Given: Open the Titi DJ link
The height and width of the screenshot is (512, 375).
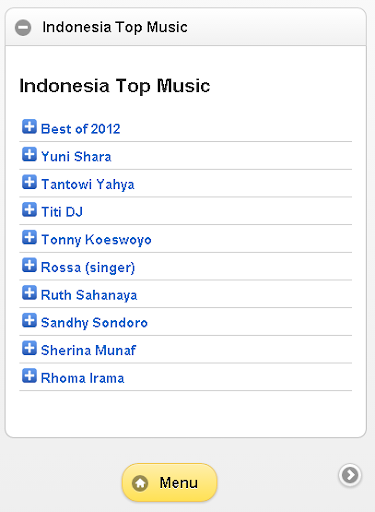Looking at the screenshot, I should (62, 212).
